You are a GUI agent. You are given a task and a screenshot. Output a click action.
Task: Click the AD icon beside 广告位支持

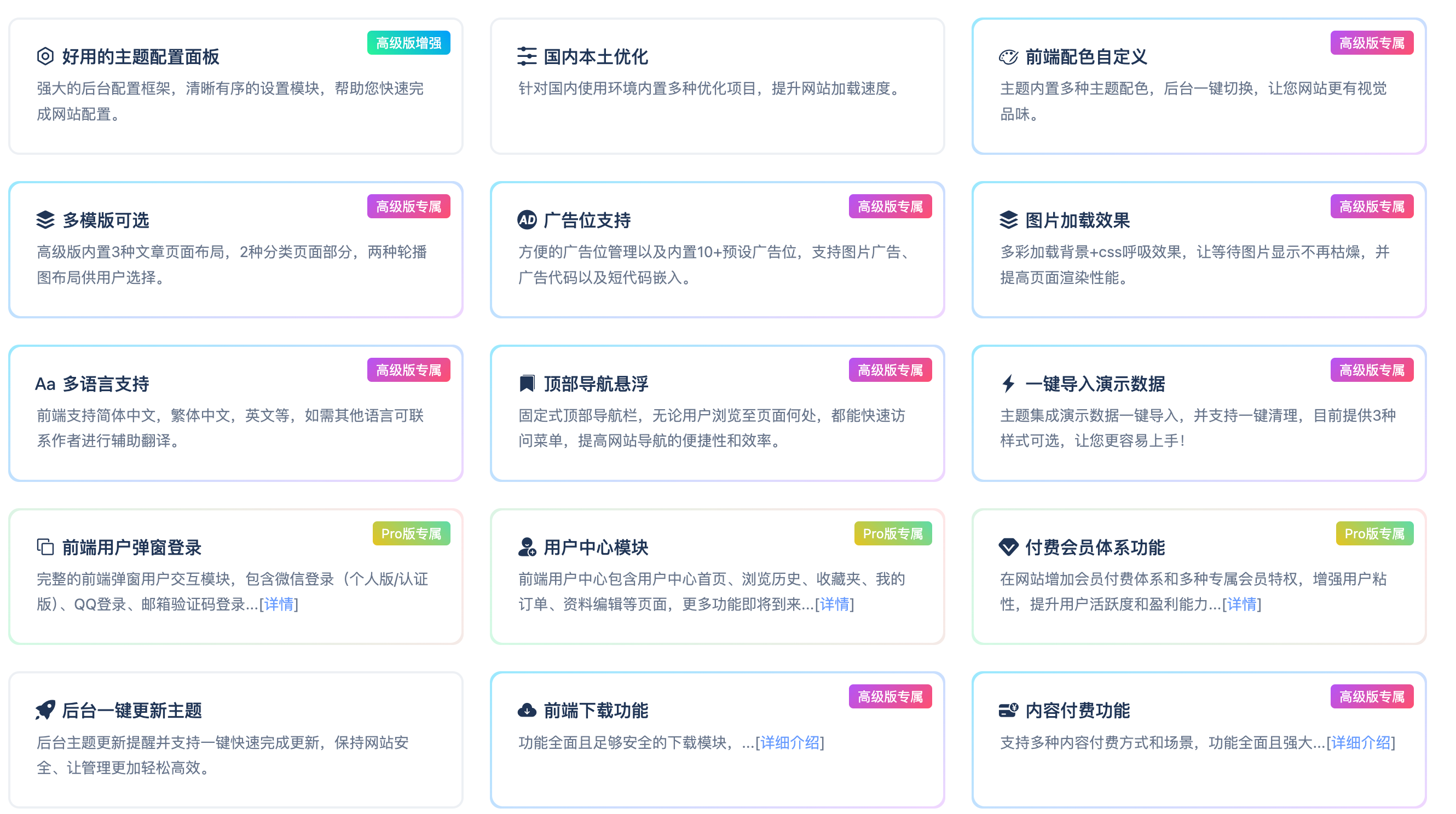click(527, 220)
